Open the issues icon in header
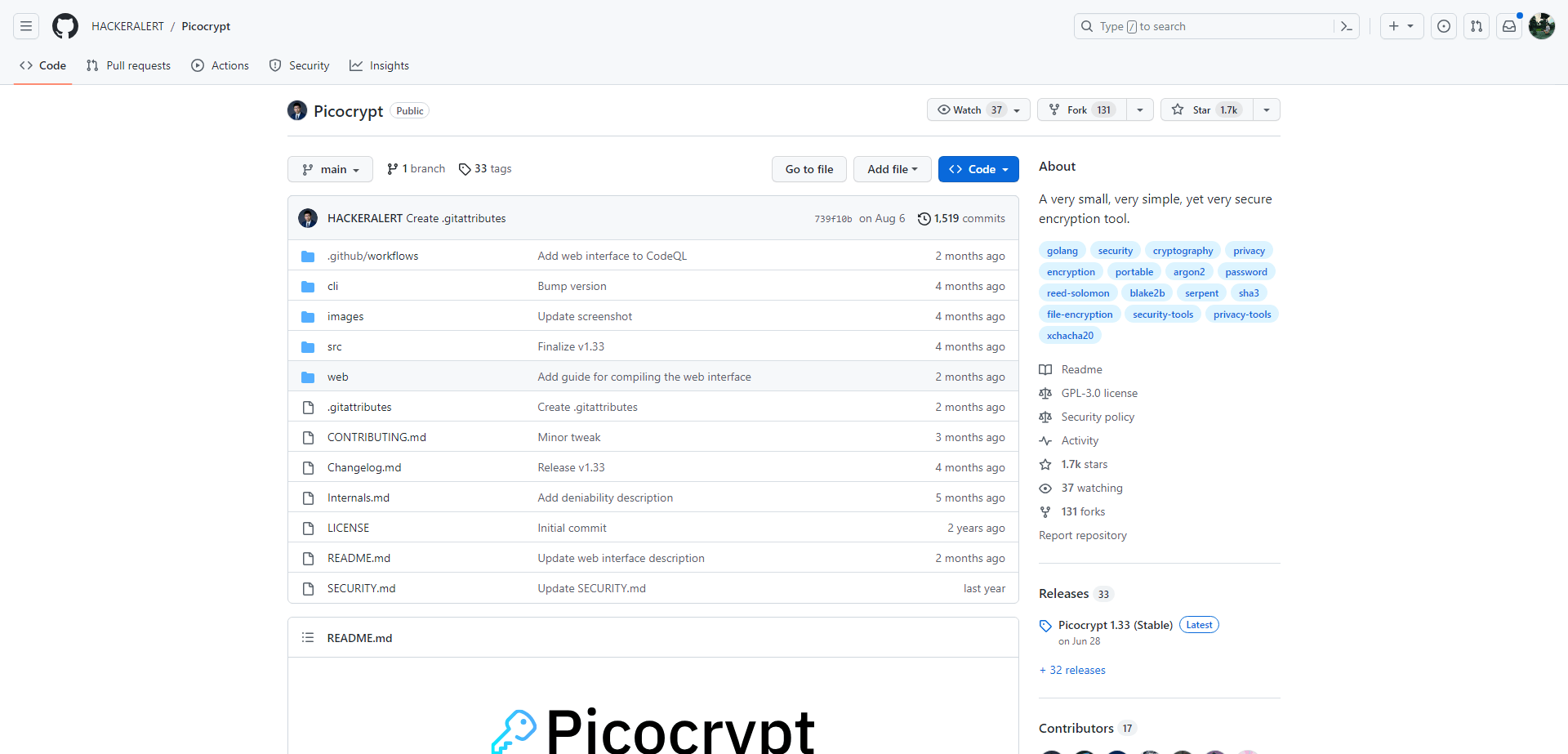The width and height of the screenshot is (1568, 754). tap(1444, 26)
